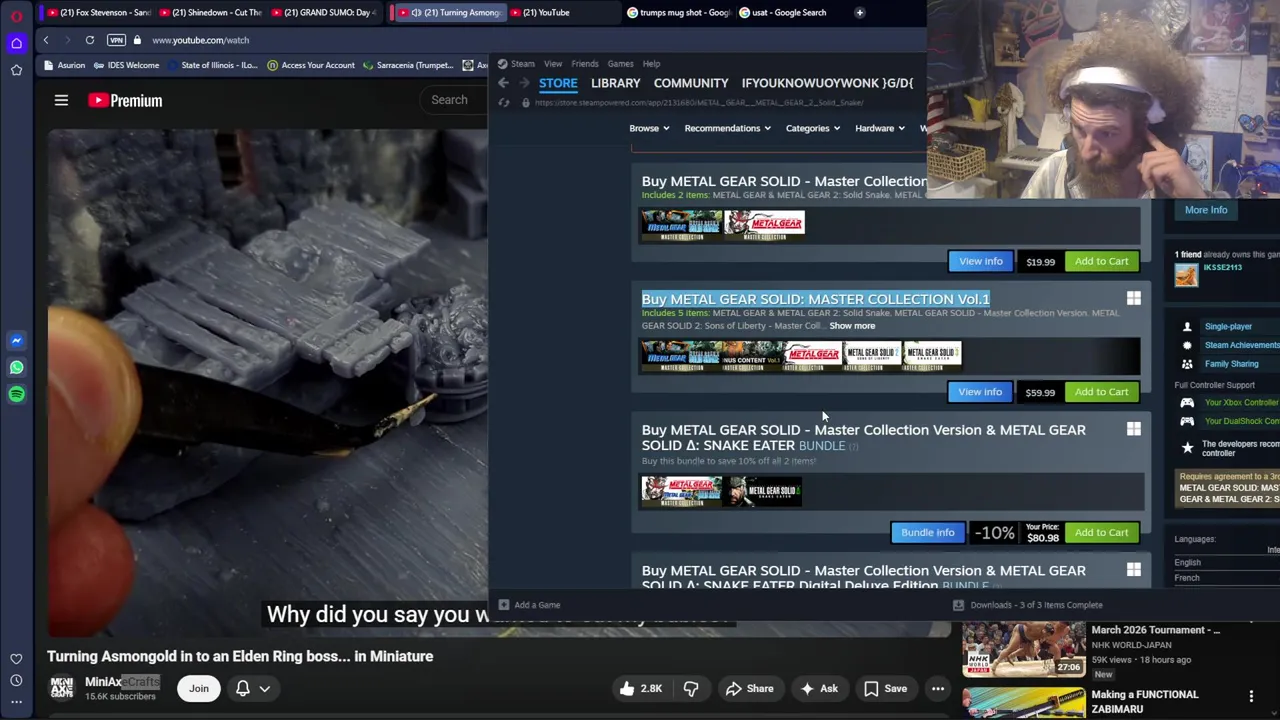Viewport: 1280px width, 720px height.
Task: Switch to Shinedown - Cut The tab
Action: [x=211, y=13]
